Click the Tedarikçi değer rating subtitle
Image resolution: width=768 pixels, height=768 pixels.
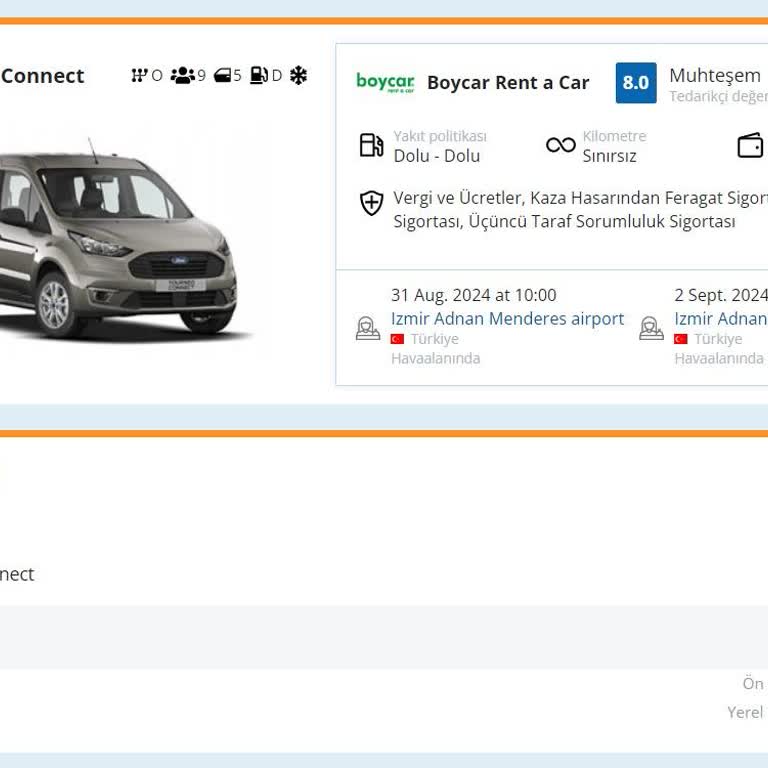(x=719, y=96)
